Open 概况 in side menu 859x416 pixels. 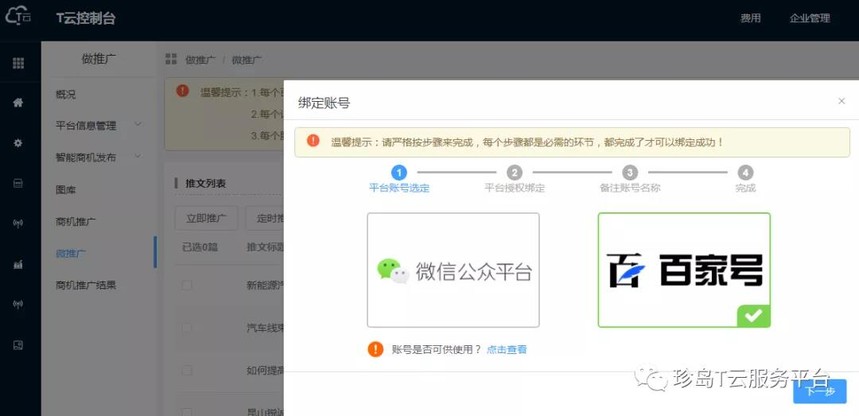[x=66, y=95]
